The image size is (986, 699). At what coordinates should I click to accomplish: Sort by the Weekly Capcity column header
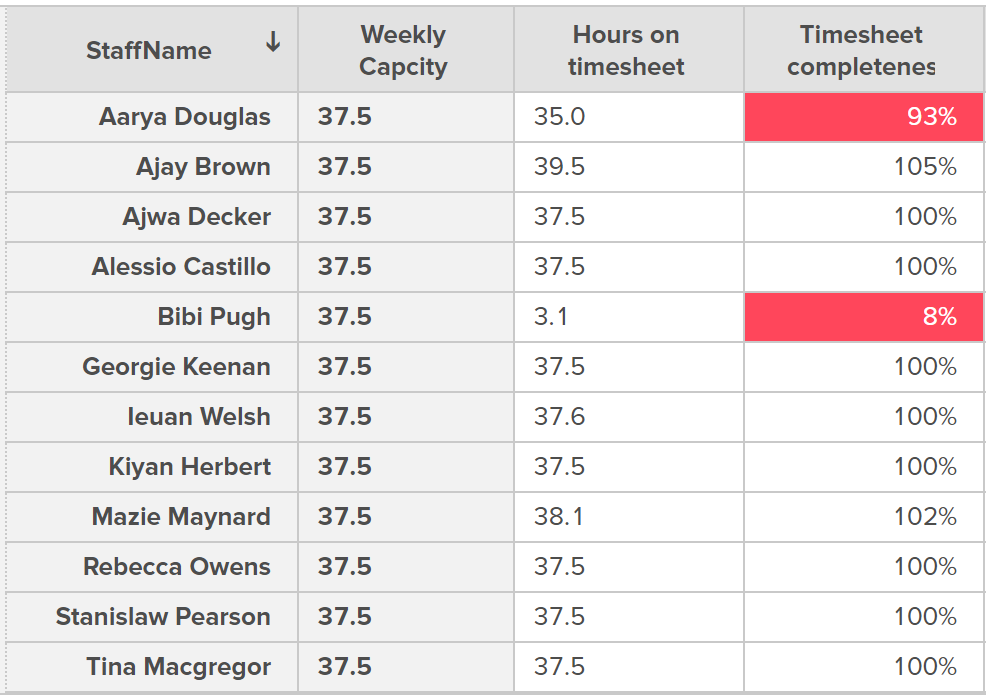pos(406,50)
